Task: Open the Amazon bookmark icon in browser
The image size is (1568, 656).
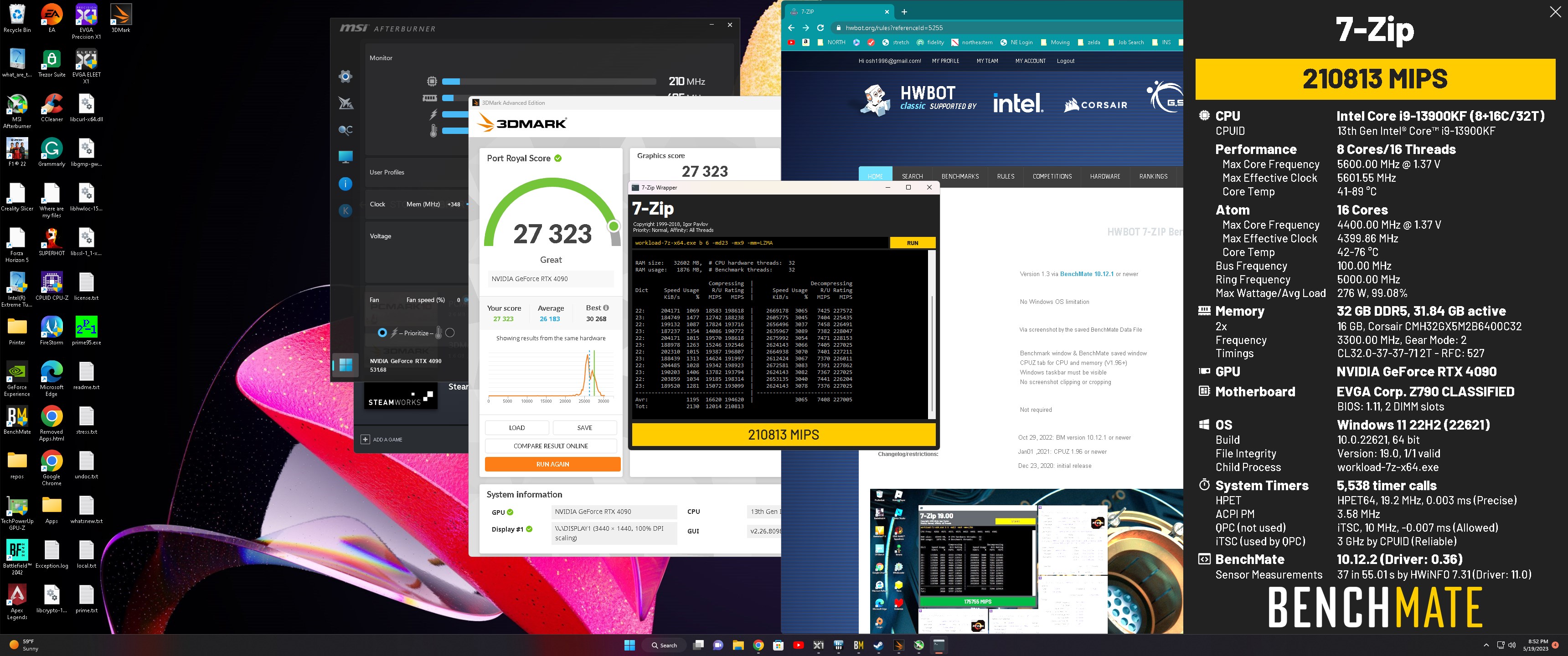Action: 805,43
